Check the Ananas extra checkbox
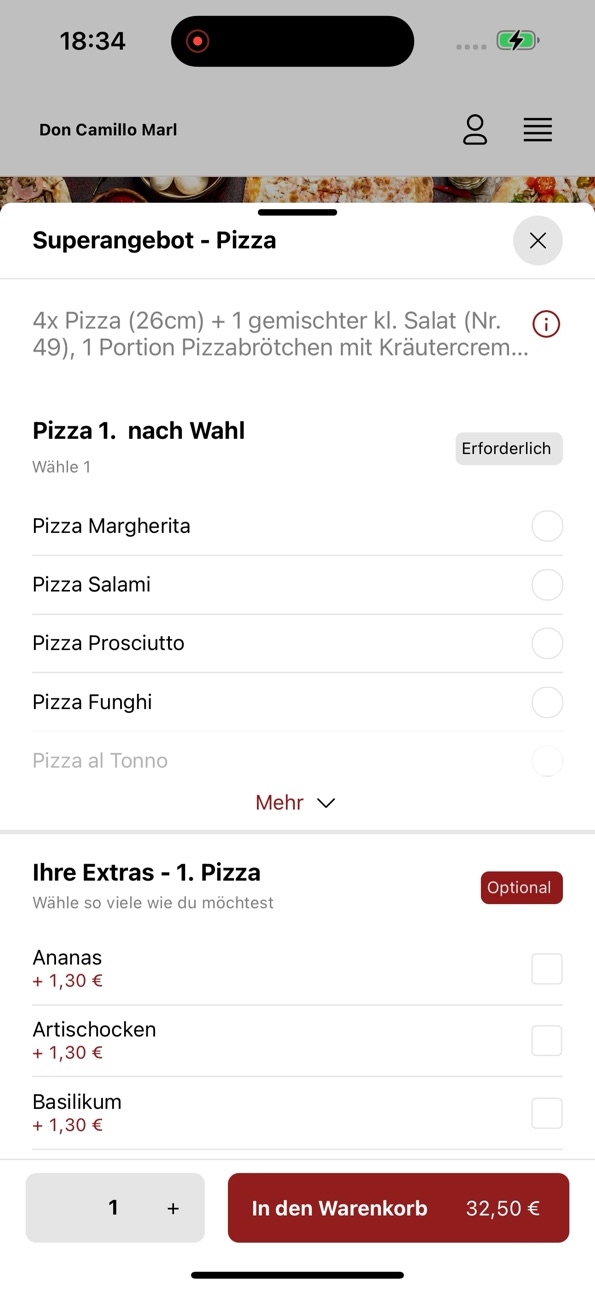The height and width of the screenshot is (1290, 595). tap(547, 969)
